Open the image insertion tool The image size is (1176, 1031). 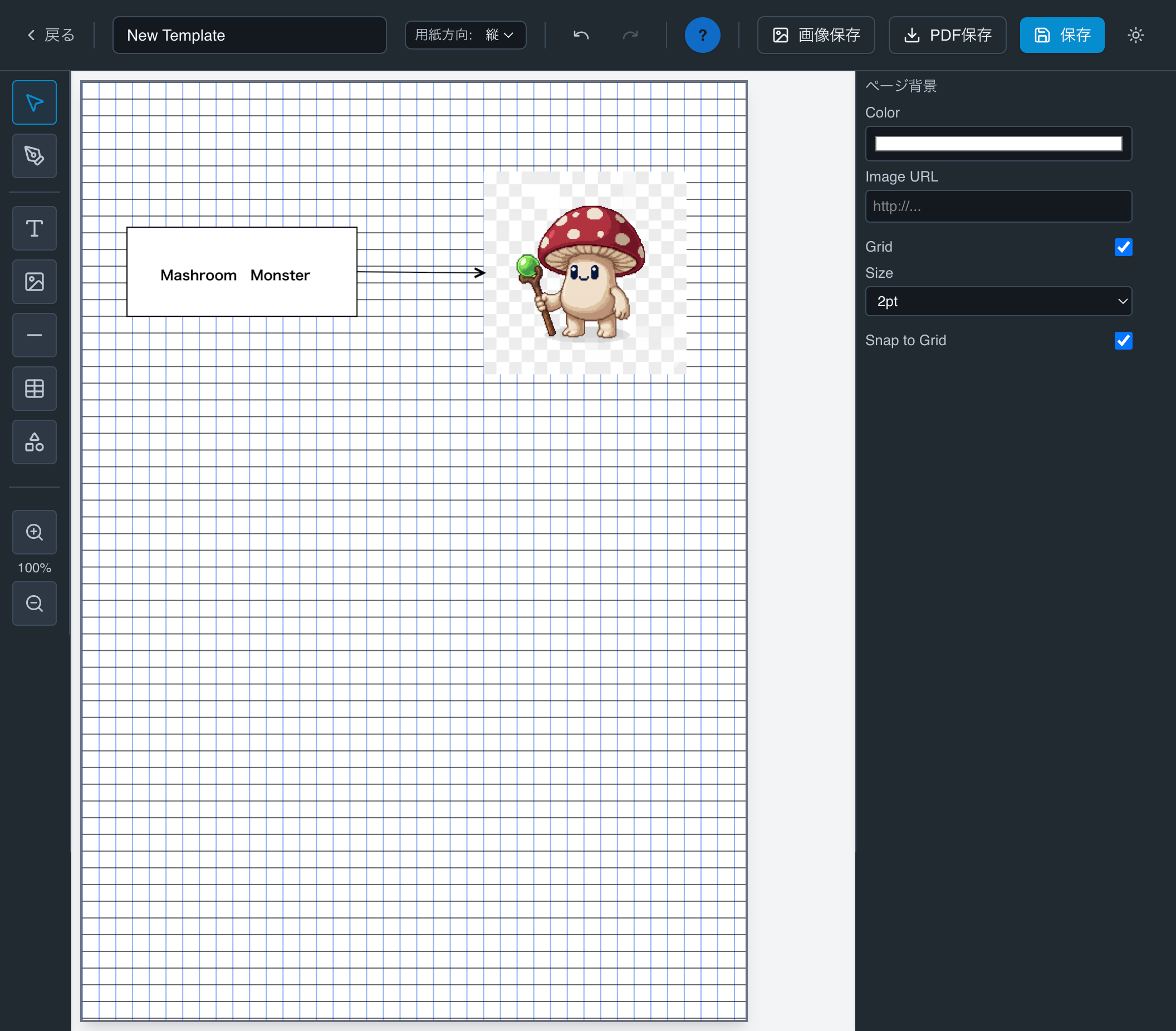pyautogui.click(x=34, y=281)
